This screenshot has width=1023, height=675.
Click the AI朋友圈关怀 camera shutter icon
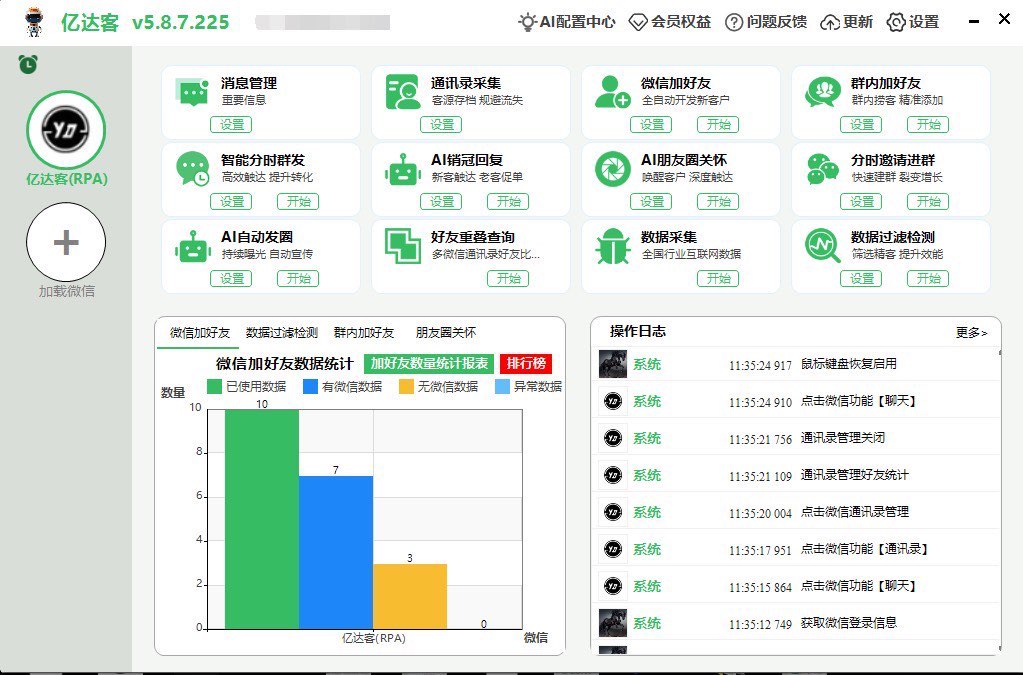click(611, 169)
